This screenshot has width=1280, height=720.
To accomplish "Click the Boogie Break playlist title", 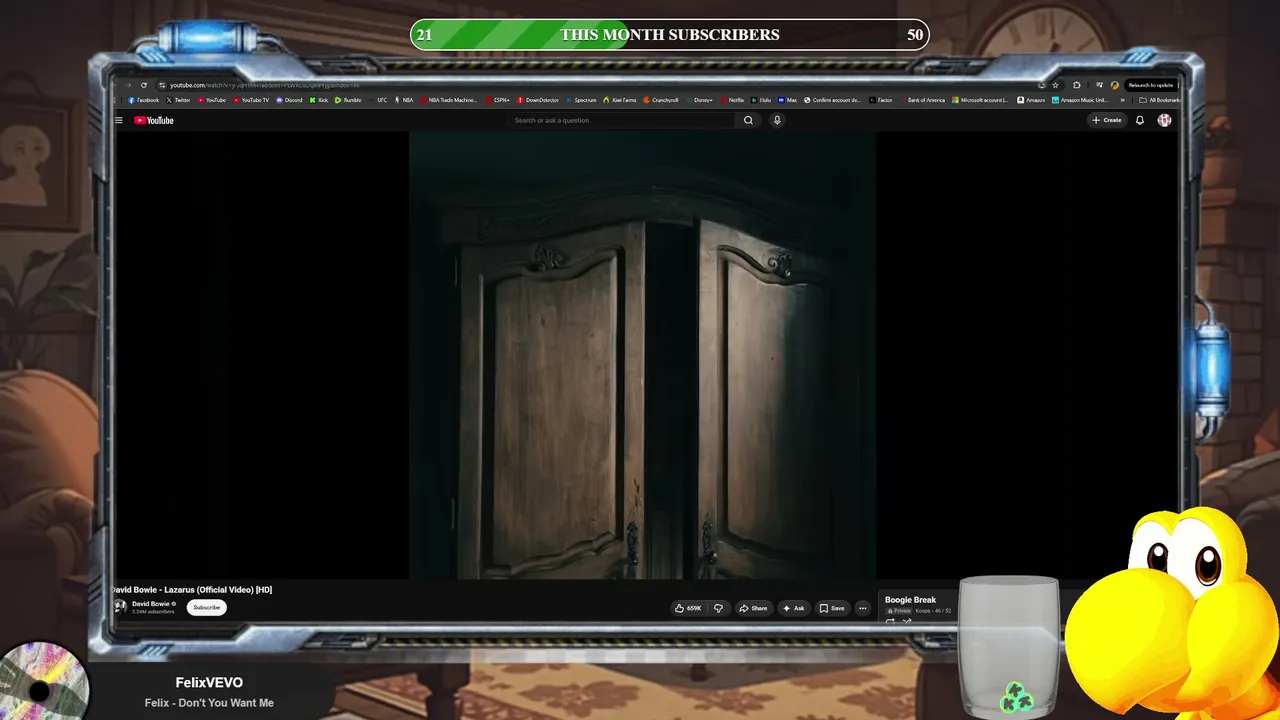I will pos(910,600).
